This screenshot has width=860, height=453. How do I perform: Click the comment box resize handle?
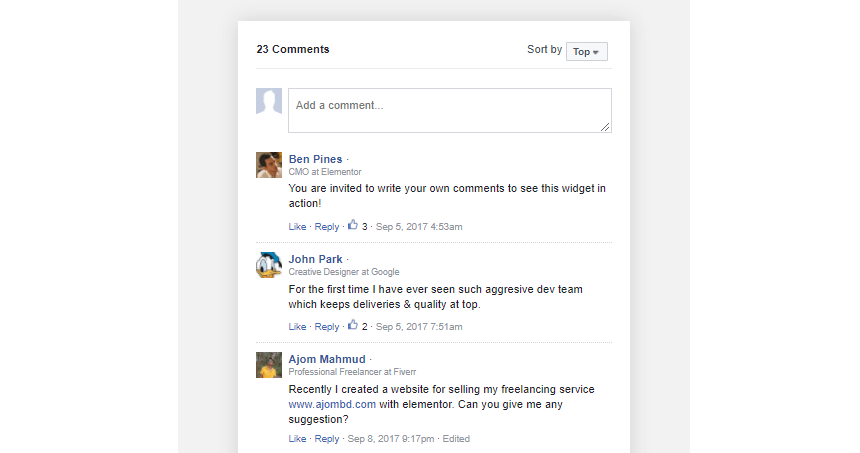click(x=605, y=127)
